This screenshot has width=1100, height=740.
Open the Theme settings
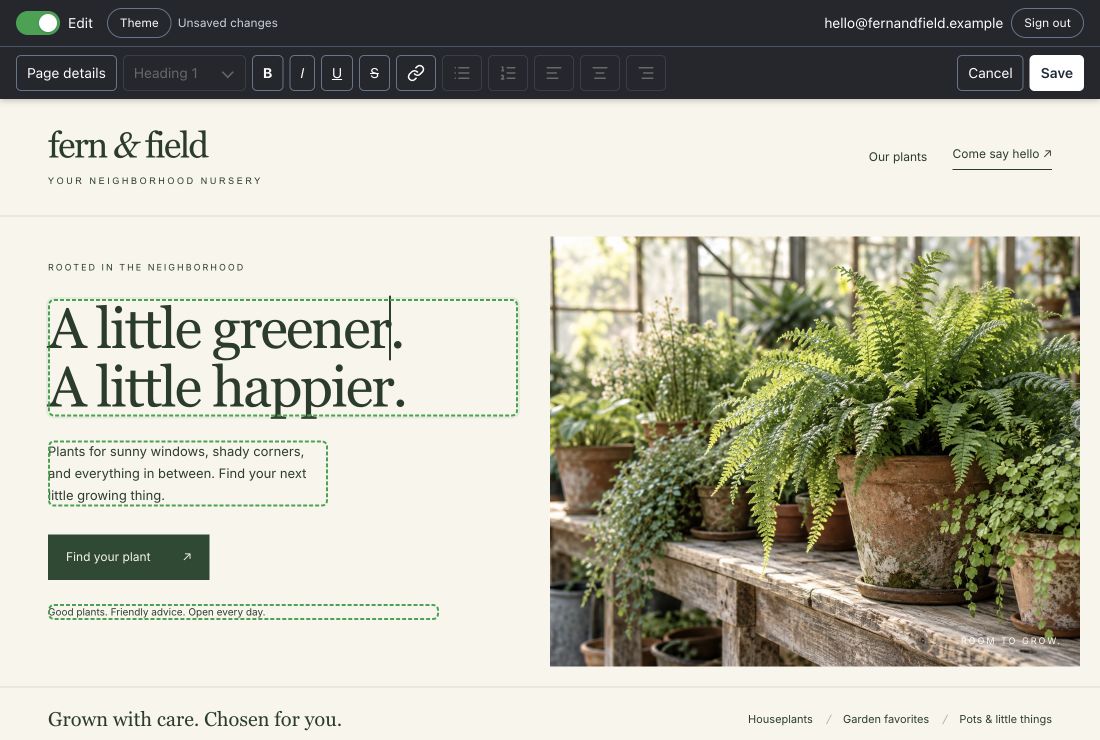(x=139, y=23)
